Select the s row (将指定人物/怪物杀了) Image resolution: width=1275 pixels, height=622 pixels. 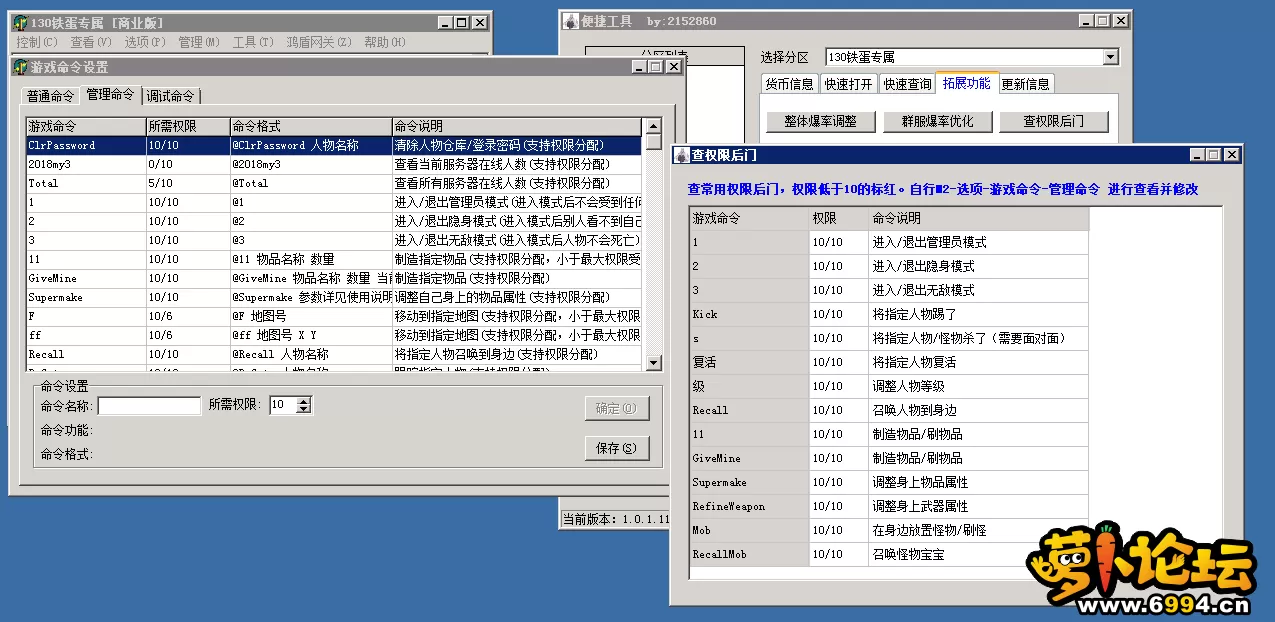(x=889, y=338)
